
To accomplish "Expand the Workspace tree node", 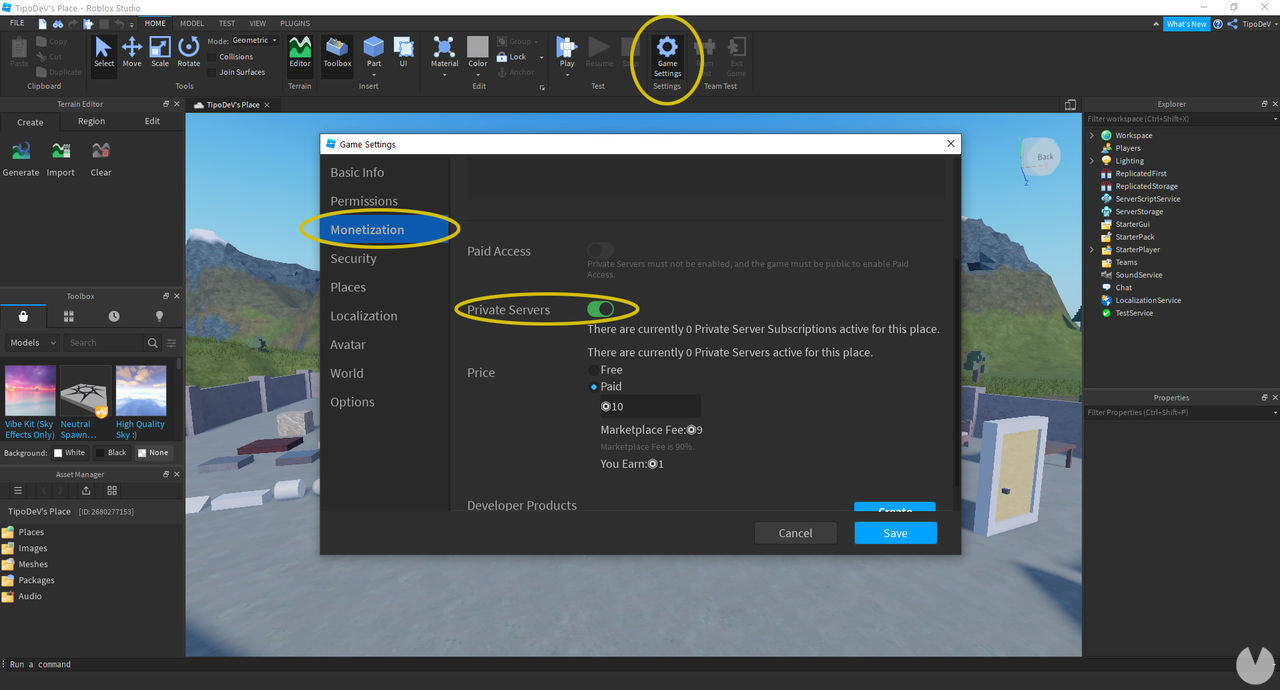I will tap(1092, 135).
